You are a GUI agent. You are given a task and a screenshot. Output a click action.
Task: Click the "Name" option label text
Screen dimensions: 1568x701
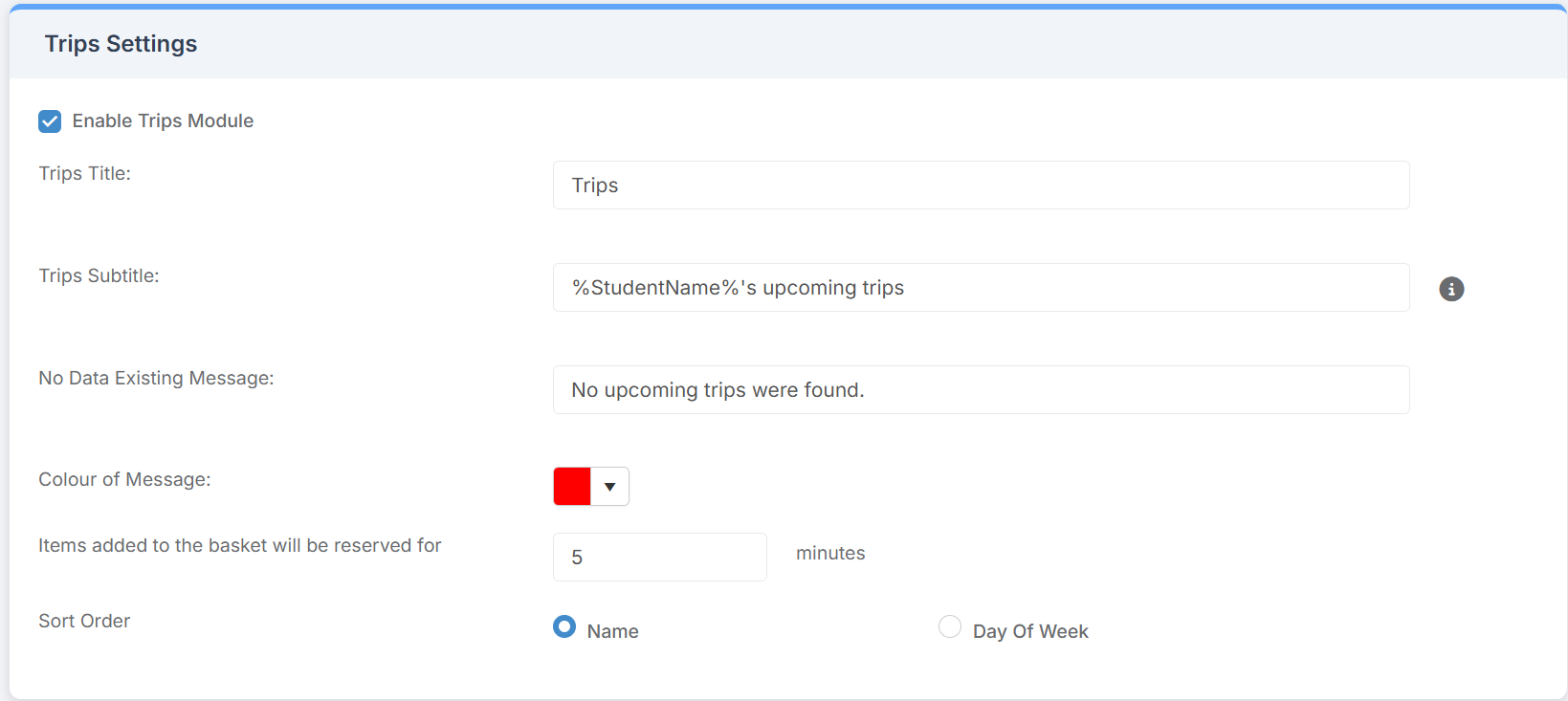click(x=612, y=631)
